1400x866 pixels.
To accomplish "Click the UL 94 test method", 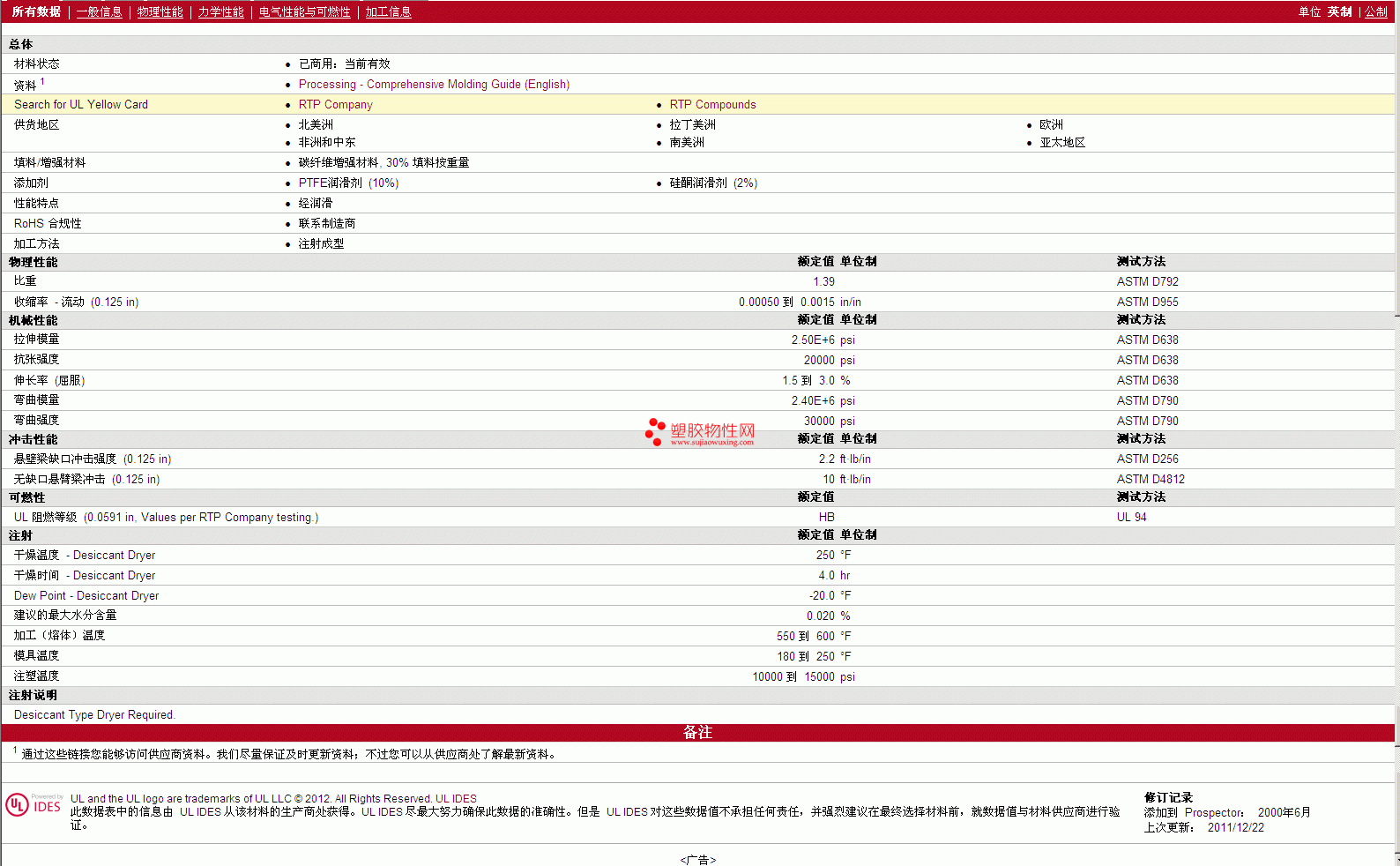I will point(1131,517).
